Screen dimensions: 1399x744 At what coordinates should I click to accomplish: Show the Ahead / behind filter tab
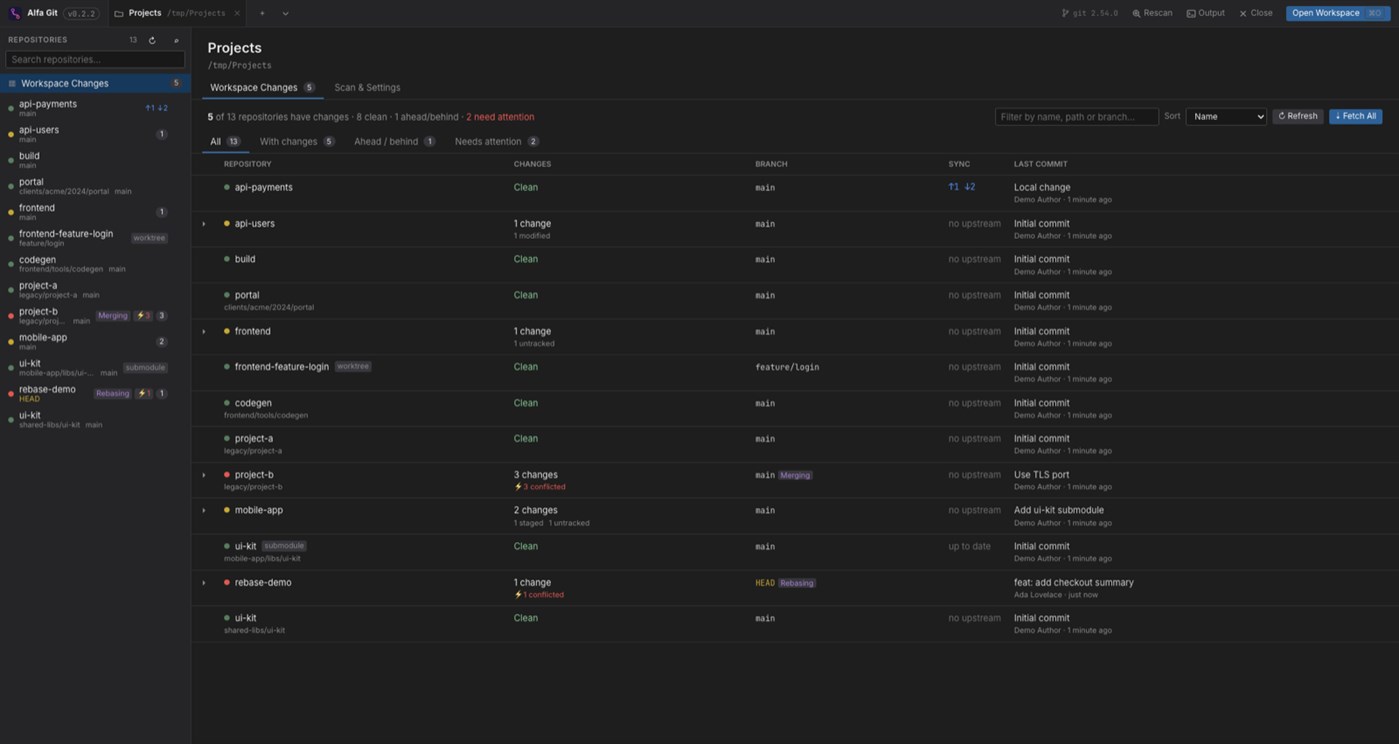point(394,142)
